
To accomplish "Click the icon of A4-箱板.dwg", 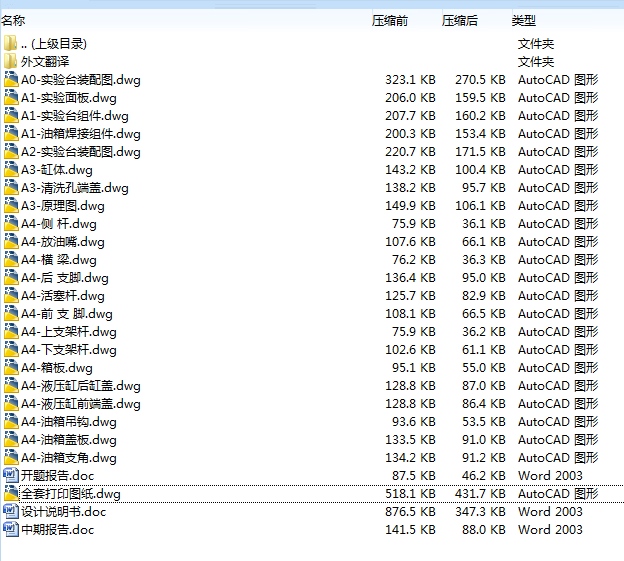I will pos(11,368).
